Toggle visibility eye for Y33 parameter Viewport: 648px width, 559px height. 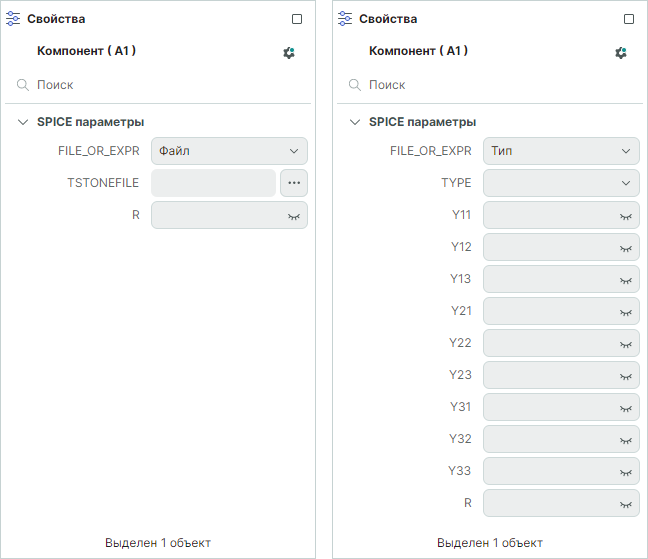click(x=626, y=471)
